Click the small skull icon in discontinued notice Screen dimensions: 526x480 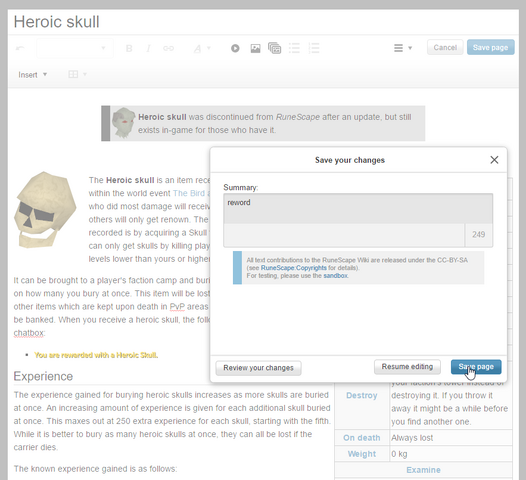coord(123,123)
